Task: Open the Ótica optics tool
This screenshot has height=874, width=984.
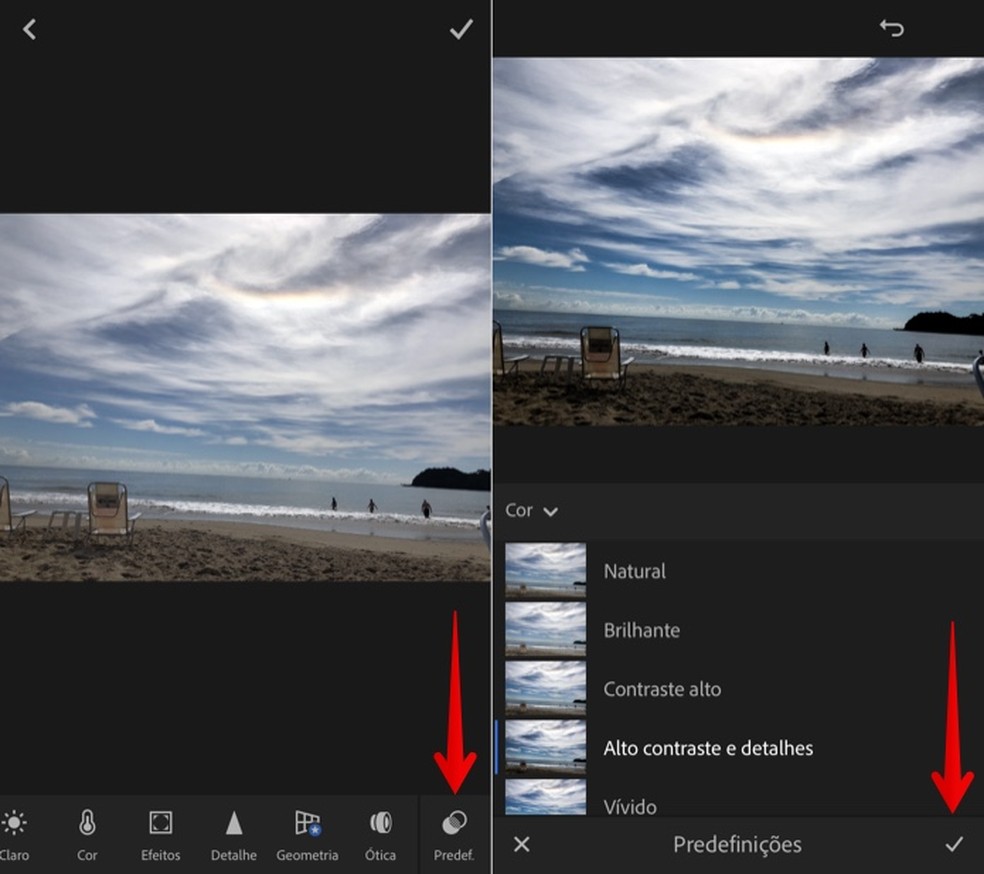Action: (380, 834)
